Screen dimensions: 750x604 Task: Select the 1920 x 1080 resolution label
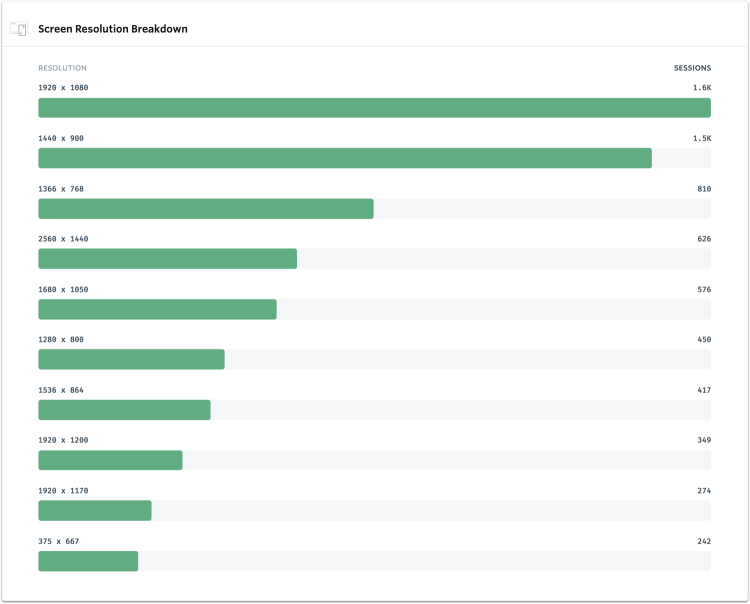pyautogui.click(x=63, y=88)
